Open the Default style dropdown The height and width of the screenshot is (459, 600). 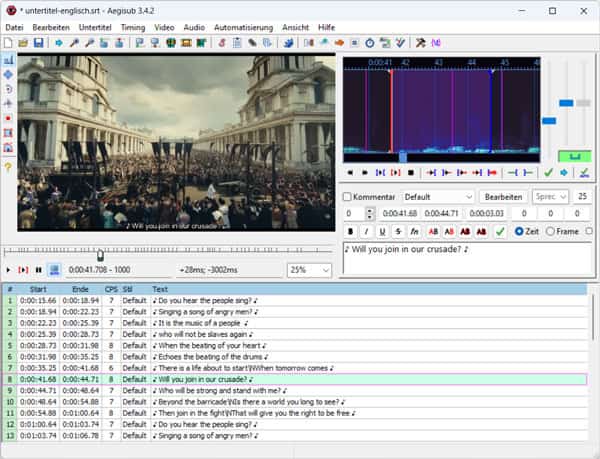coord(438,197)
